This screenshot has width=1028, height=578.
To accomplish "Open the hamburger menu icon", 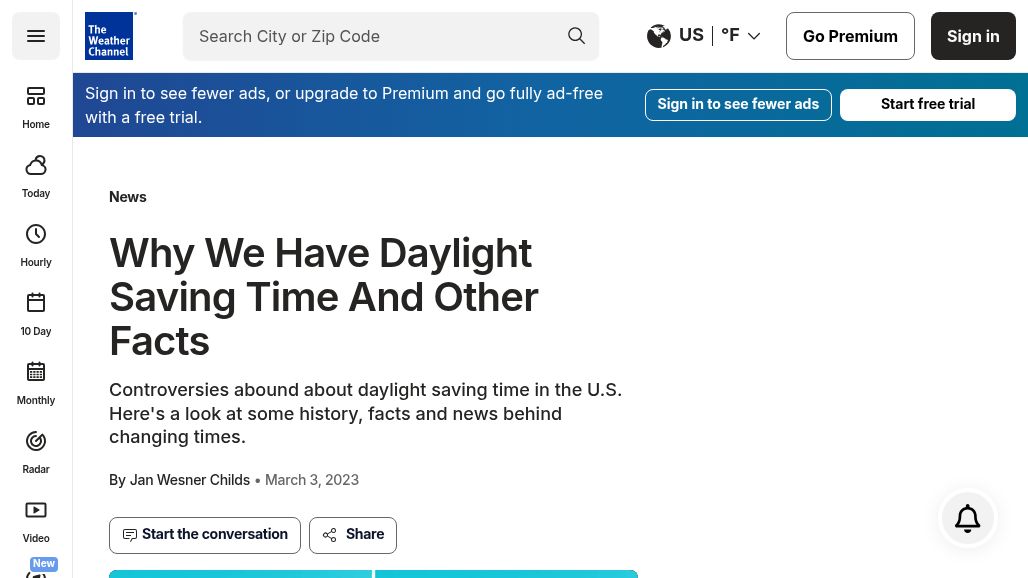I will point(36,36).
